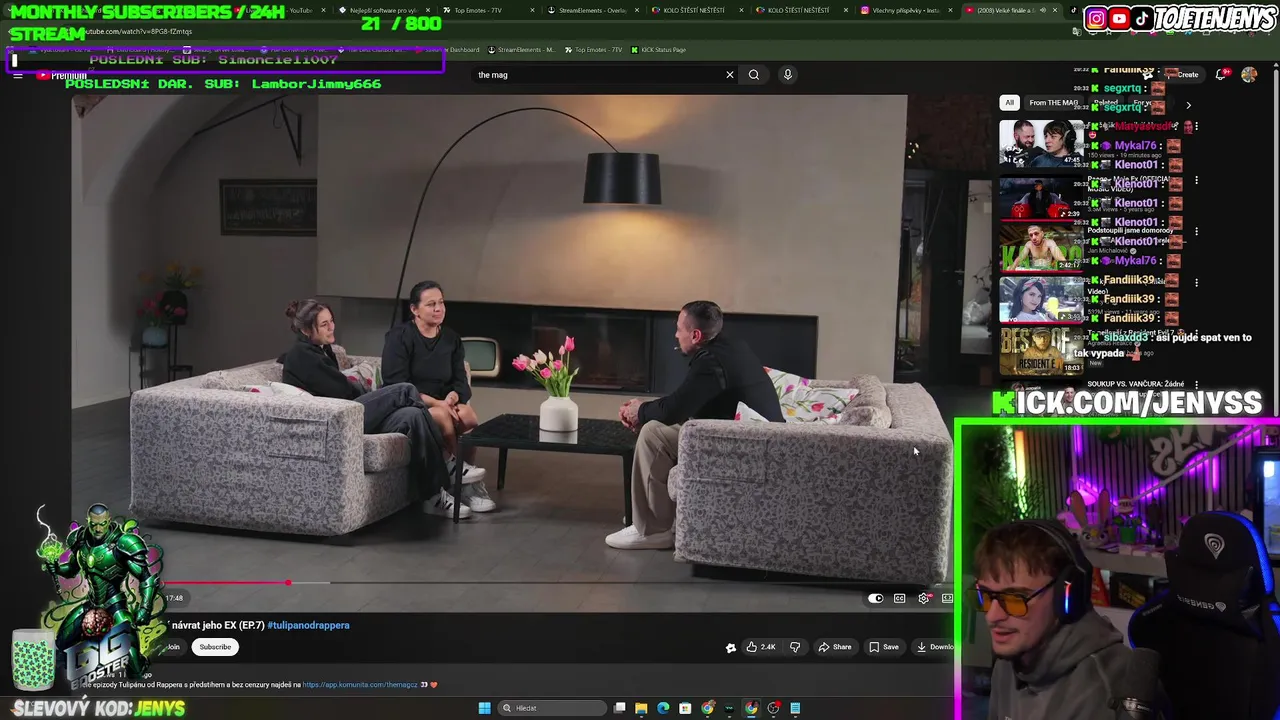Open YouTube notifications bell
Image resolution: width=1280 pixels, height=720 pixels.
click(1221, 74)
